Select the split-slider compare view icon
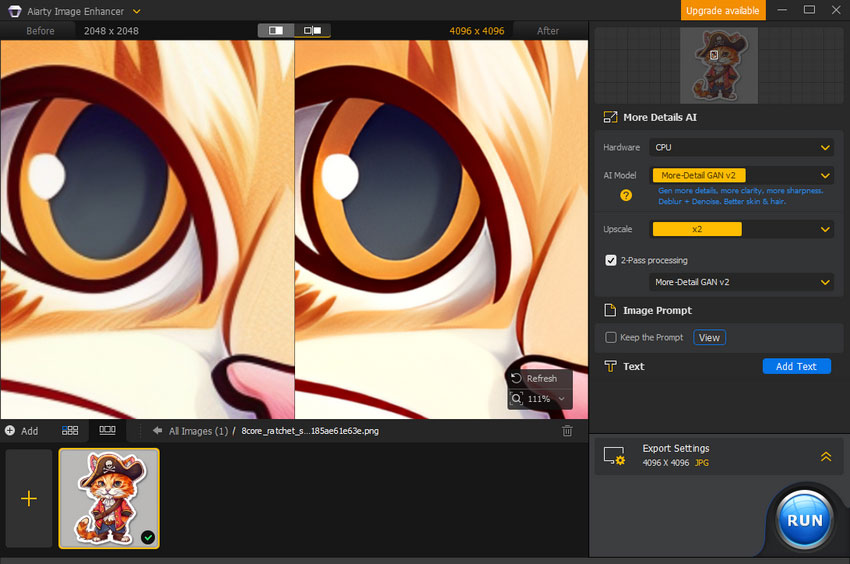The height and width of the screenshot is (564, 850). pyautogui.click(x=276, y=31)
